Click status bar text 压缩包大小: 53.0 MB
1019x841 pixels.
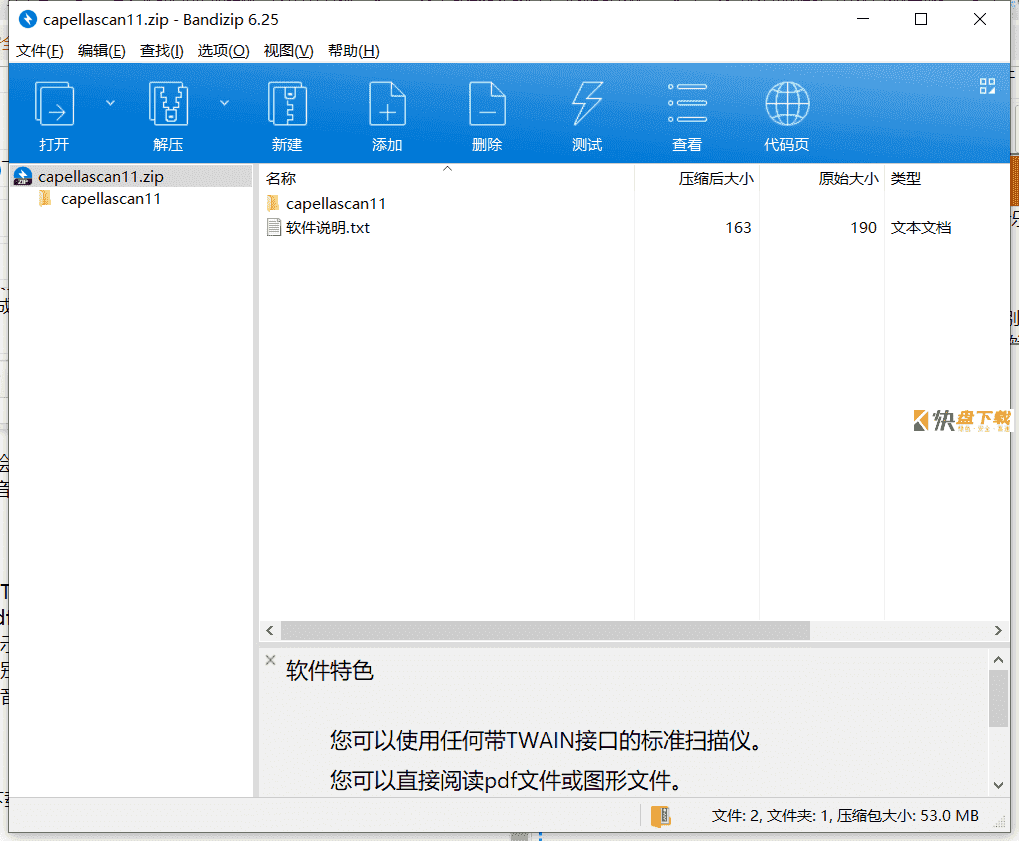[x=907, y=816]
